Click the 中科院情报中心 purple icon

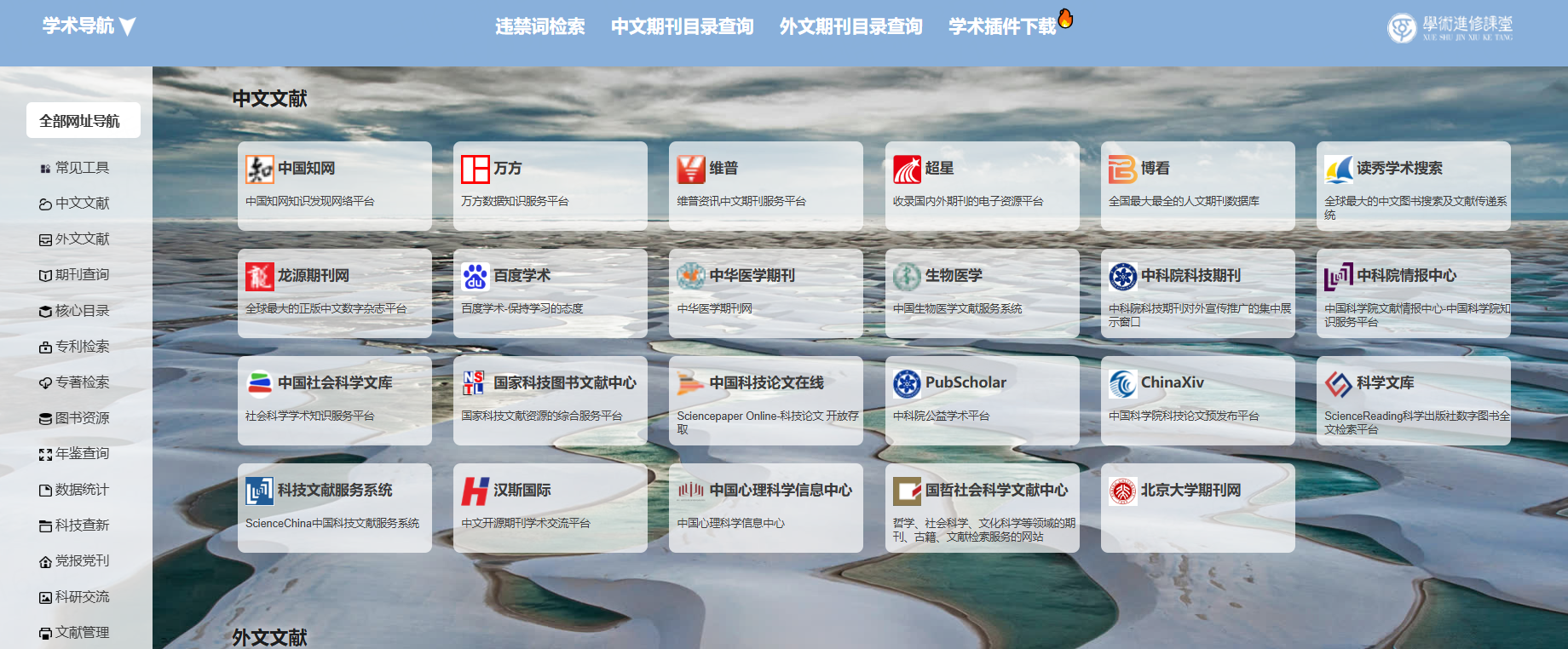point(1339,277)
